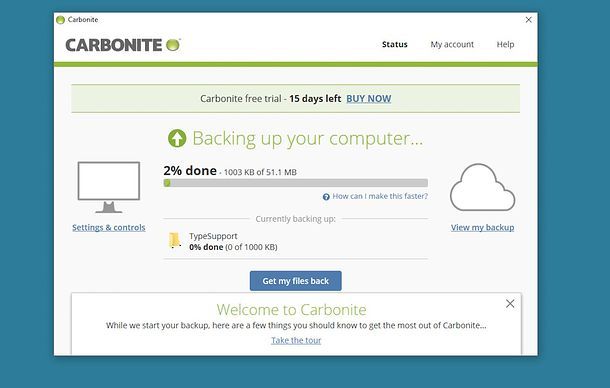Click the Get my files back button
Screen dimensions: 610x388
pyautogui.click(x=296, y=281)
